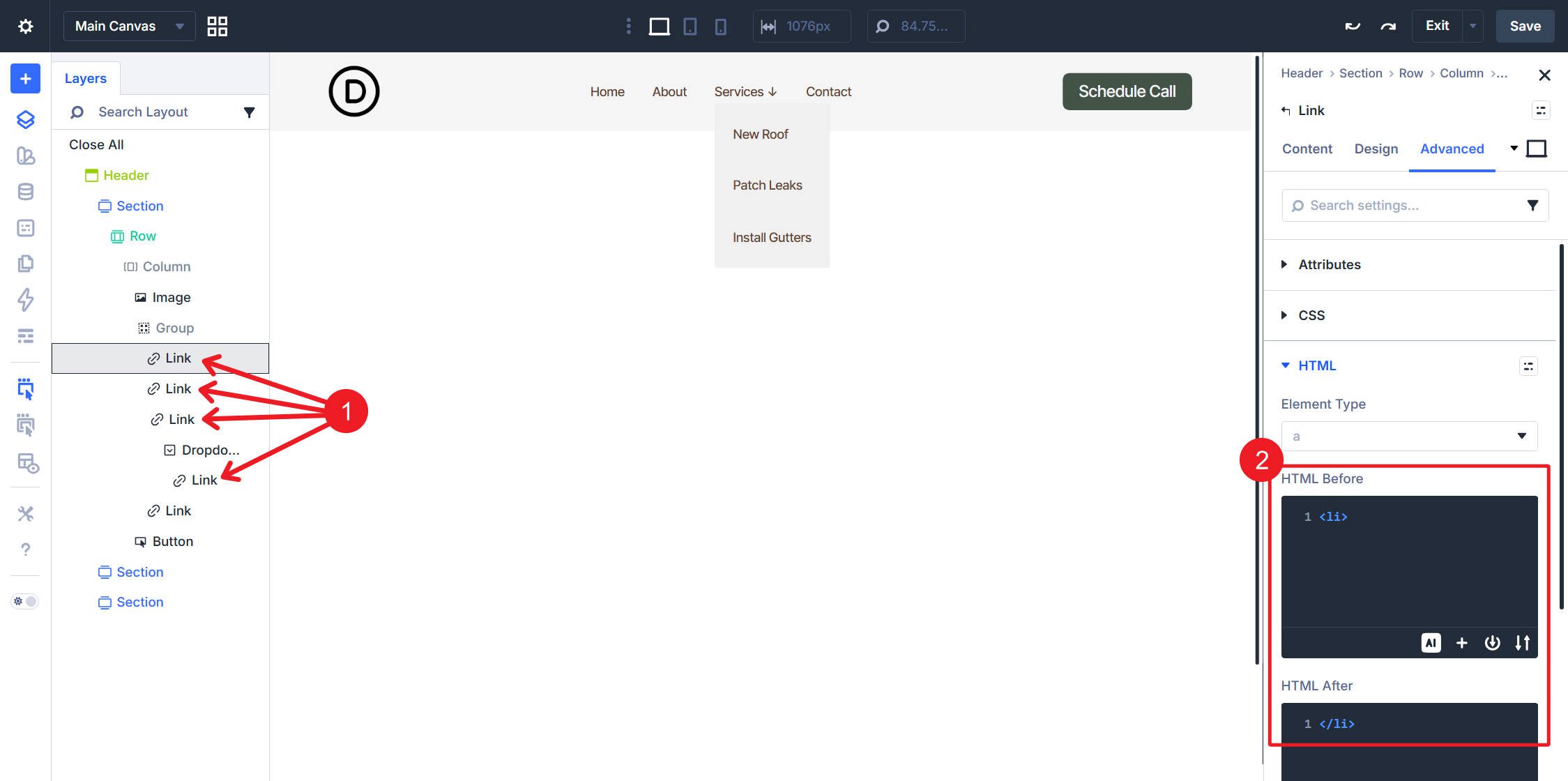Undo the last change
Image resolution: width=1568 pixels, height=781 pixels.
[x=1352, y=25]
